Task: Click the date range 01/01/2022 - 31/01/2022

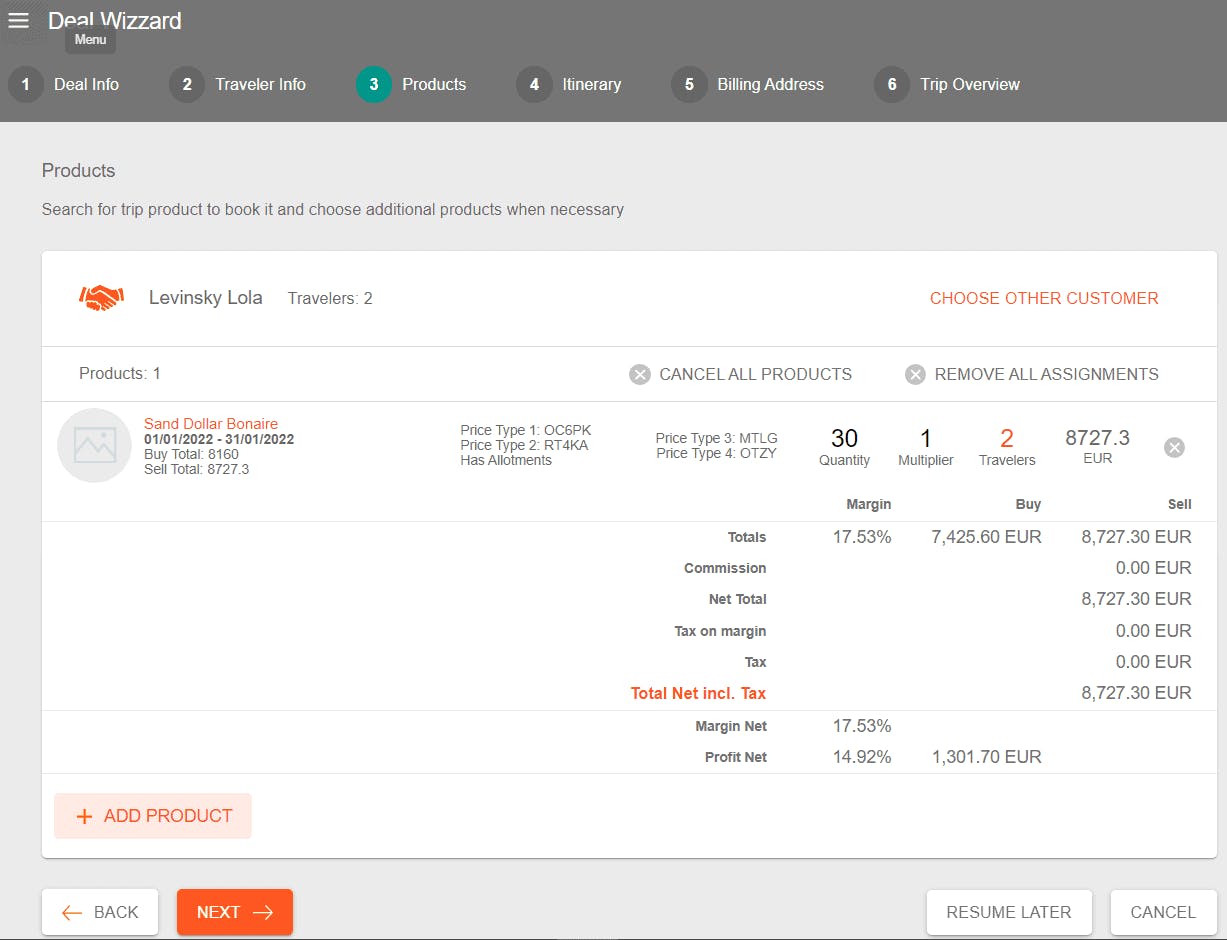Action: pyautogui.click(x=219, y=439)
